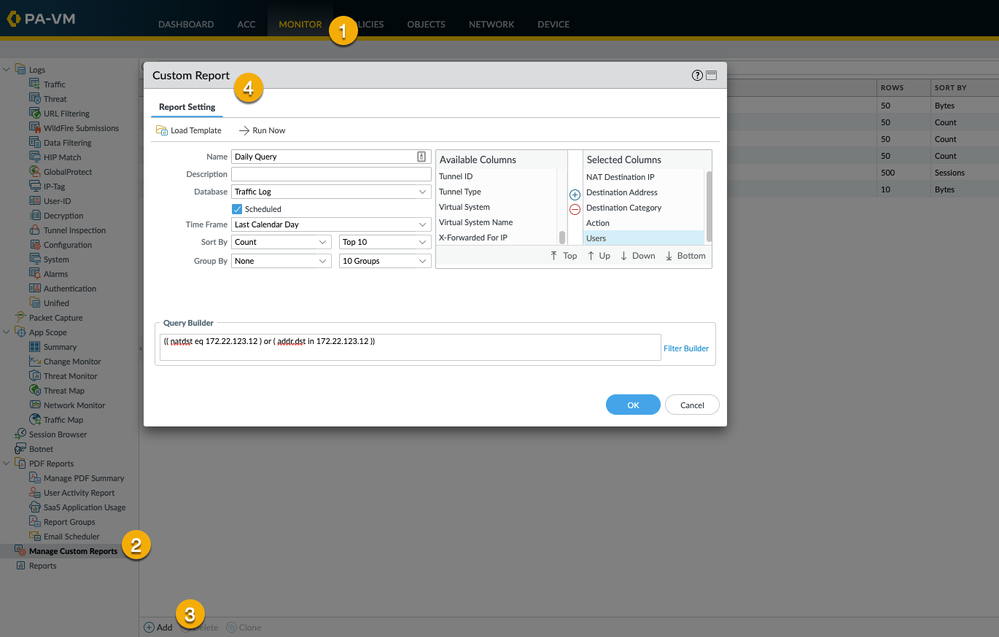Add column with the plus icon
The height and width of the screenshot is (637, 999).
tap(574, 195)
